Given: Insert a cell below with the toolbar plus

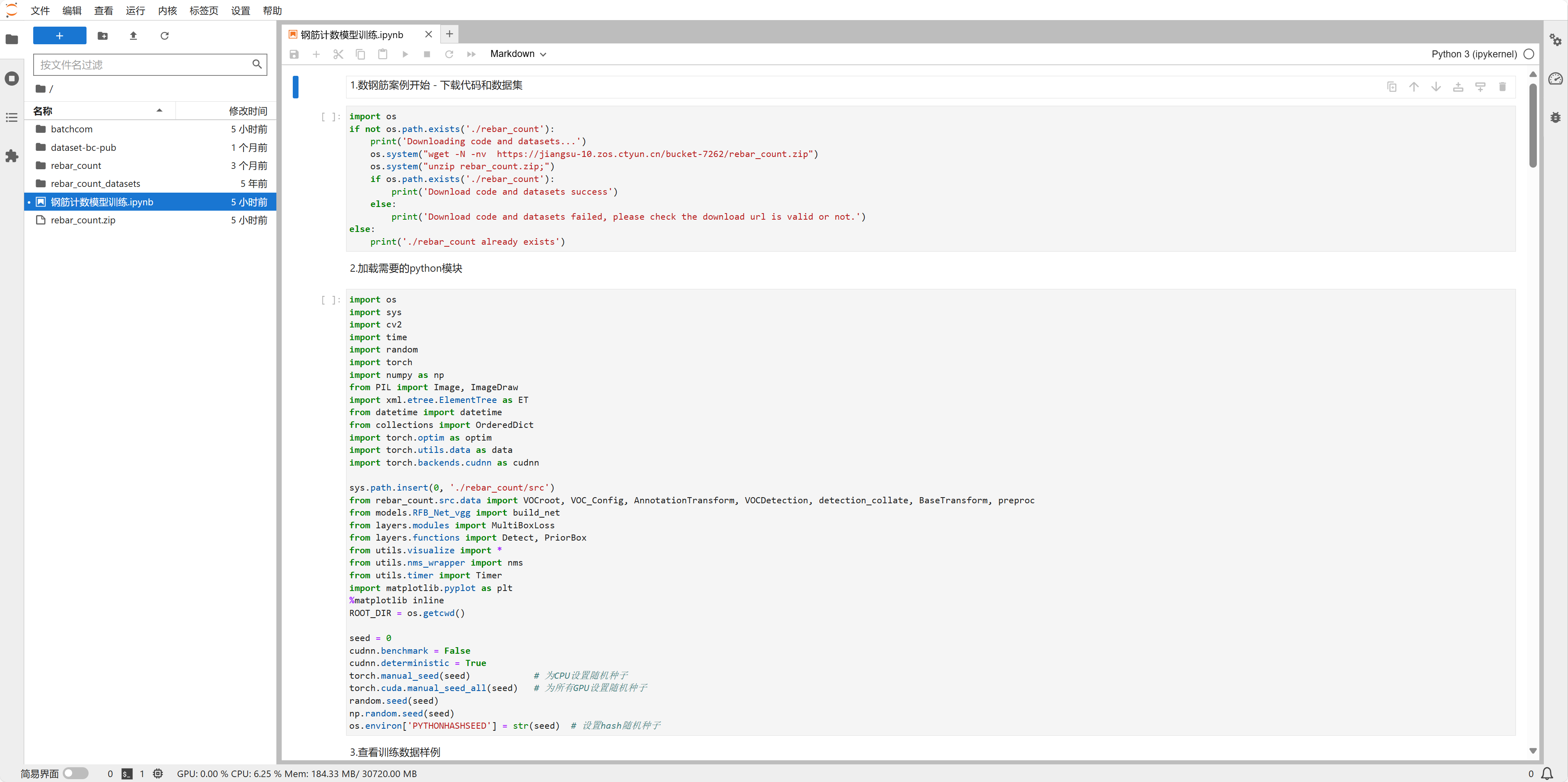Looking at the screenshot, I should pyautogui.click(x=316, y=54).
